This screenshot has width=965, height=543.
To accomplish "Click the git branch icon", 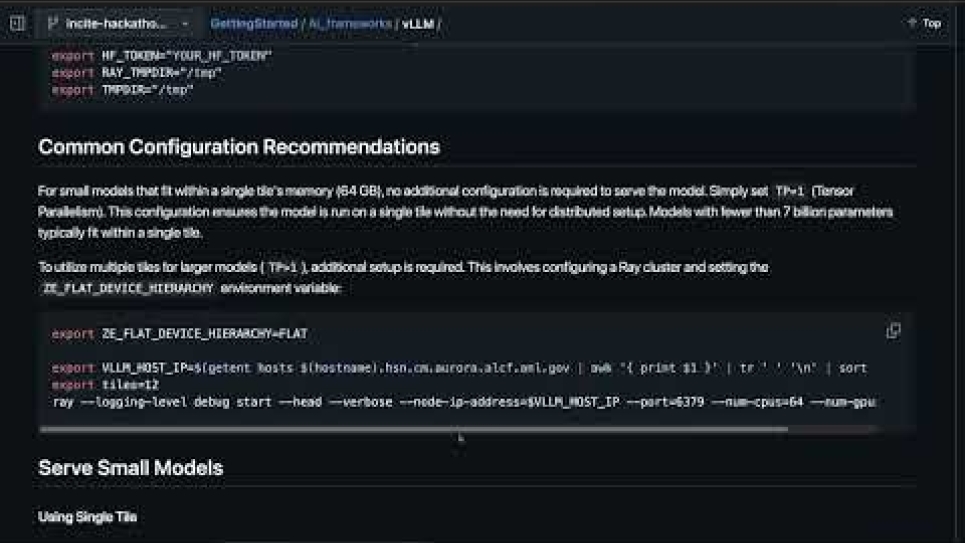I will (x=53, y=23).
